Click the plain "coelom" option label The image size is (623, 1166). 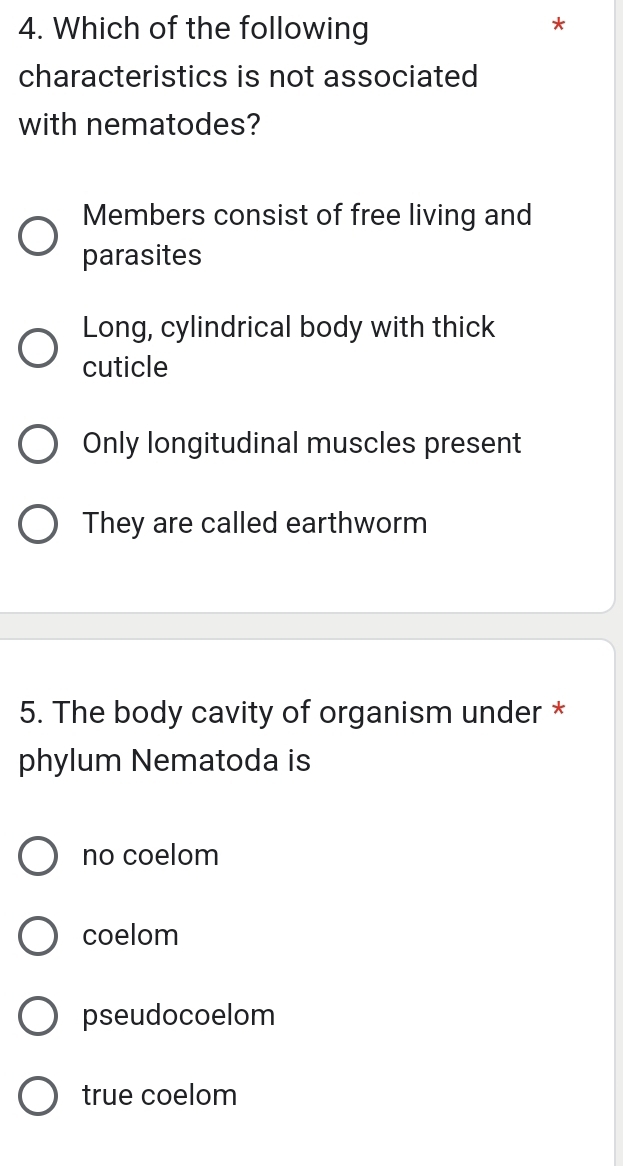click(131, 936)
